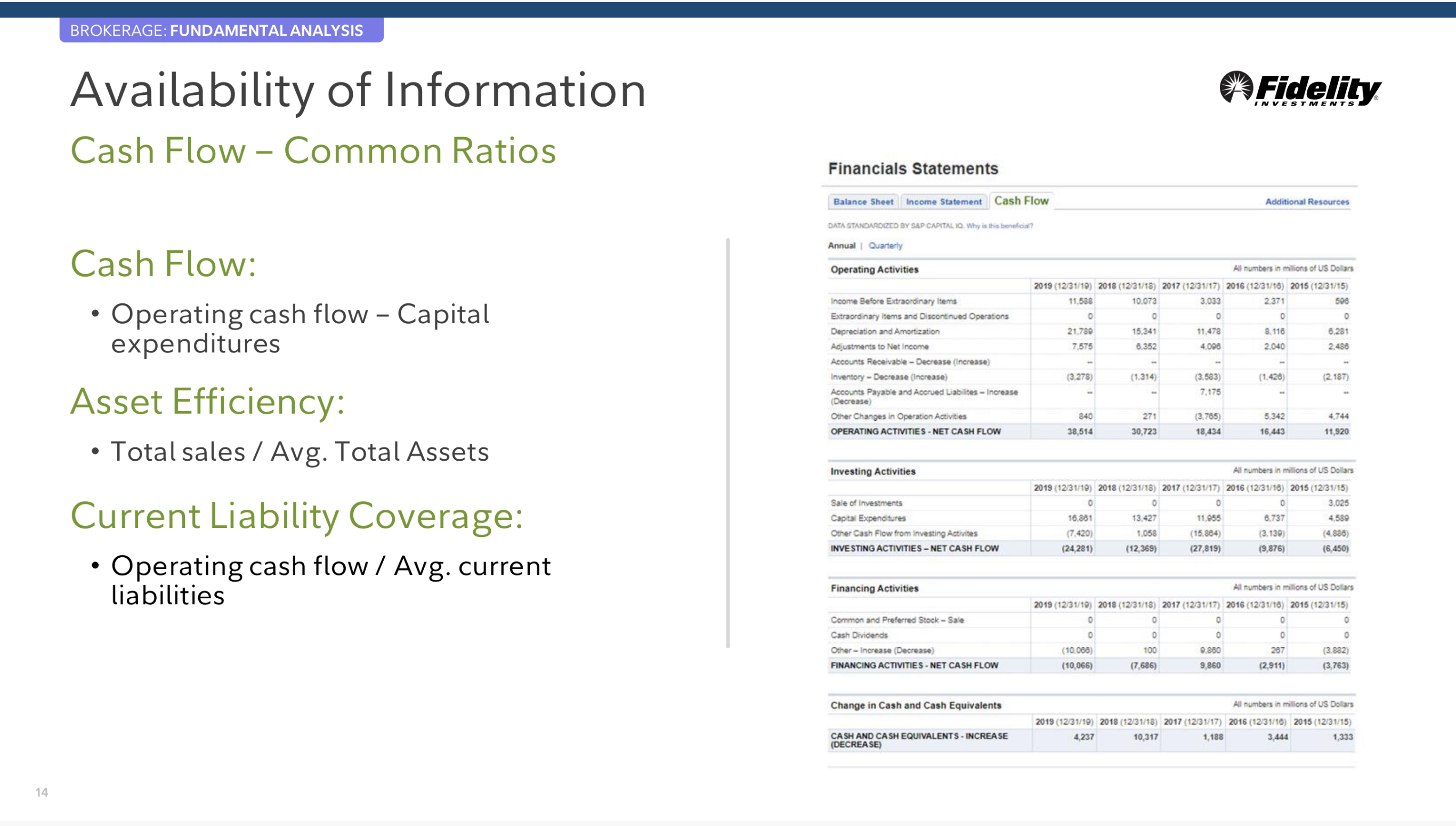
Task: Click the vertical divider bar between panels
Action: 727,443
